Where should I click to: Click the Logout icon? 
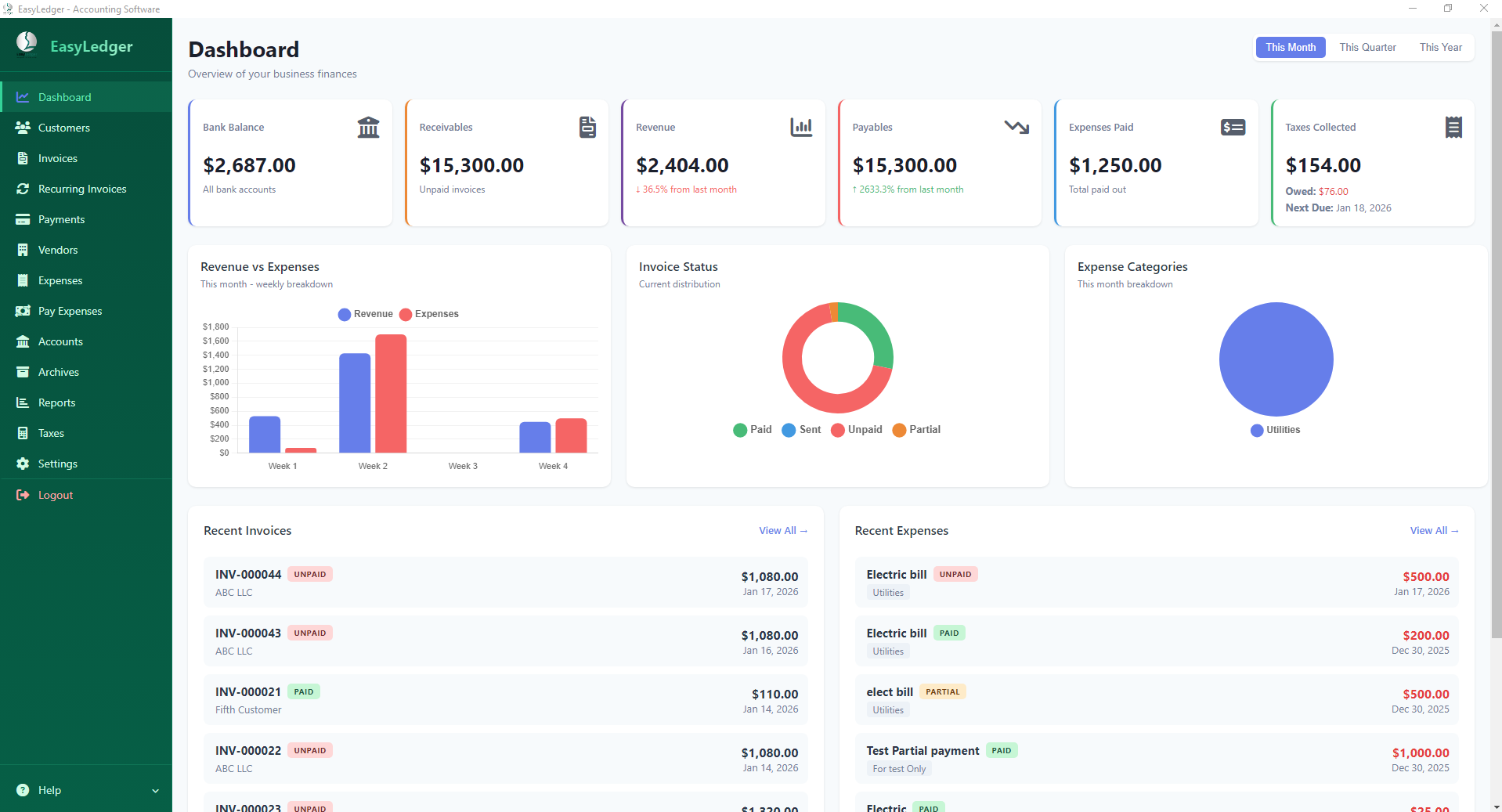[24, 494]
